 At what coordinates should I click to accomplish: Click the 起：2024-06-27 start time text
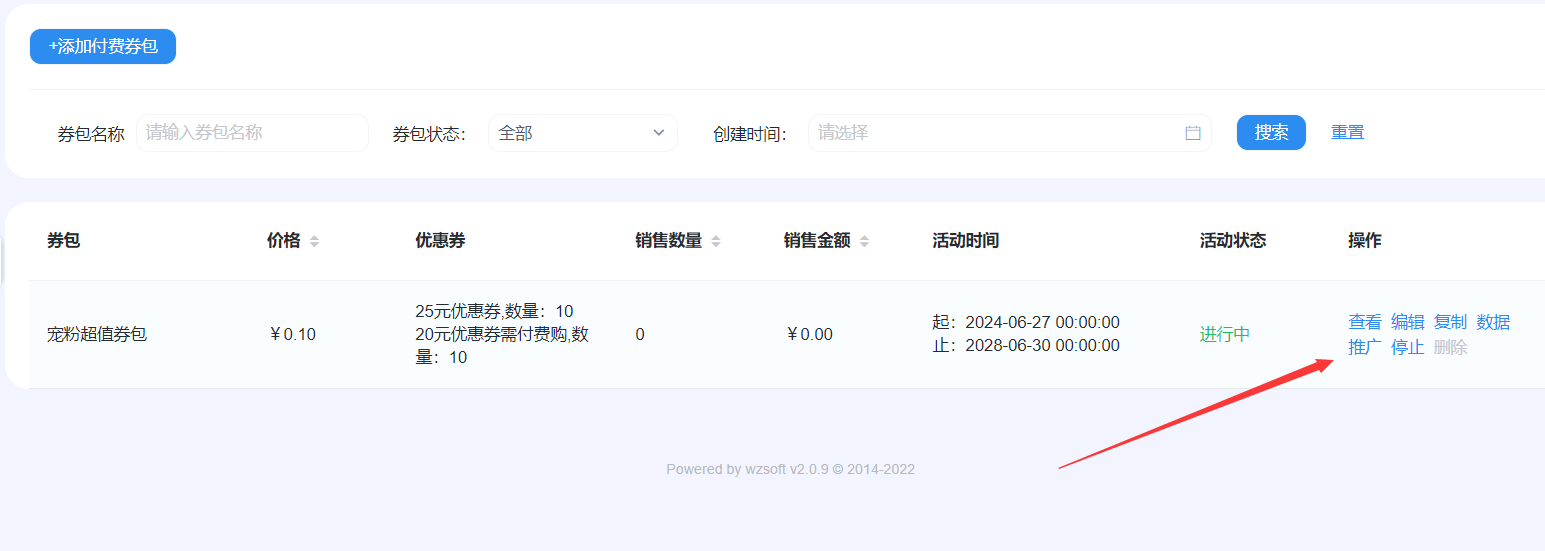point(1026,322)
